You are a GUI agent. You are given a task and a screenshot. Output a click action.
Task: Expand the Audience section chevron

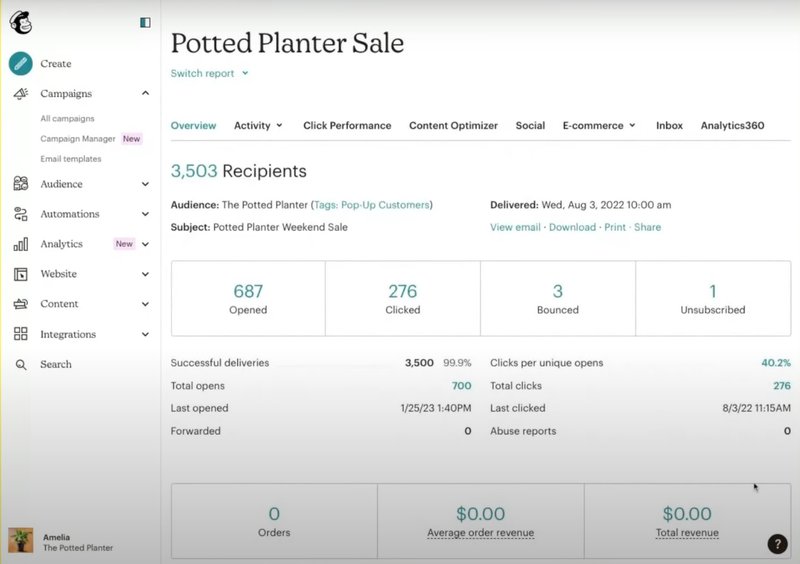(x=145, y=184)
